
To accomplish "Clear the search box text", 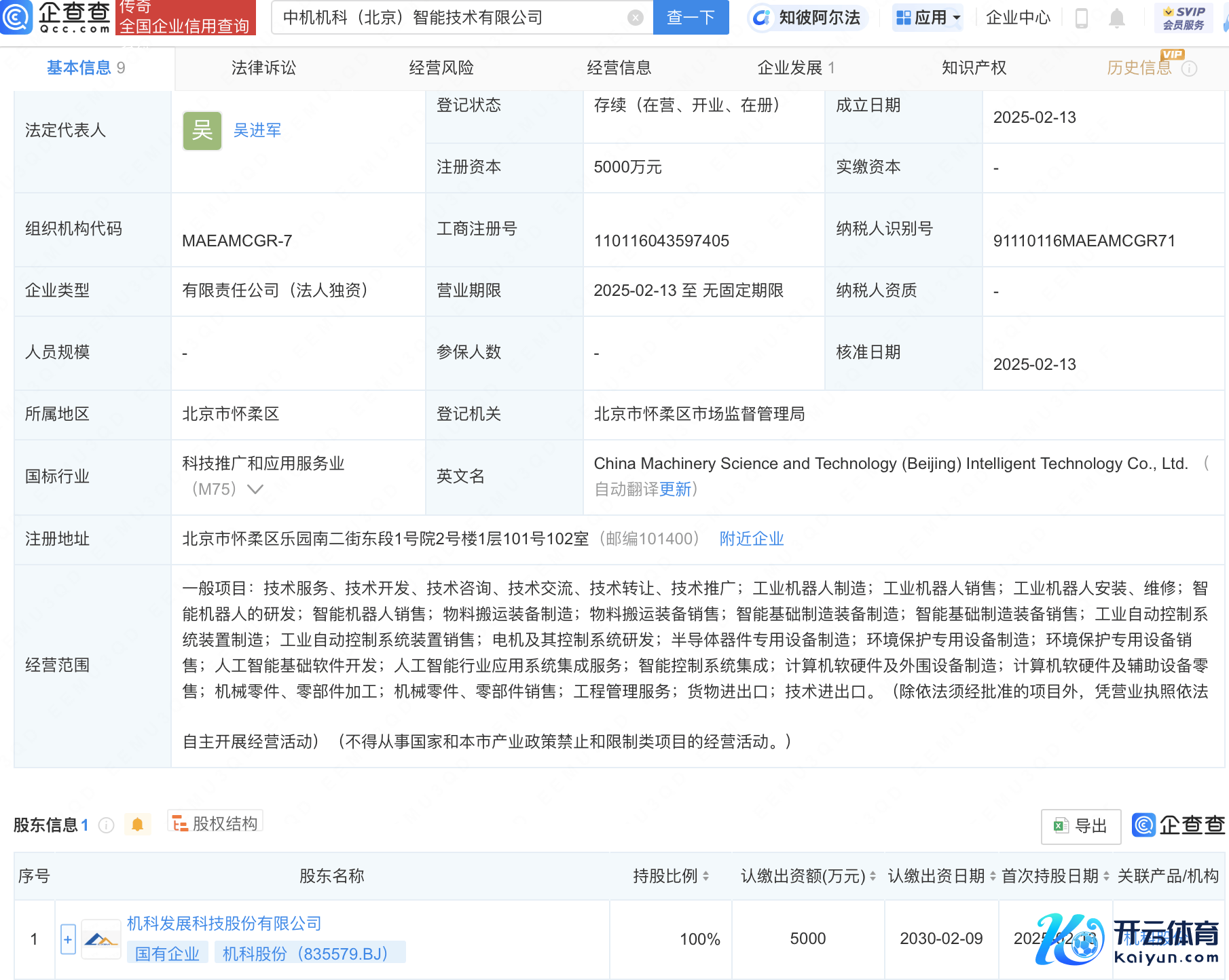I will pos(636,18).
